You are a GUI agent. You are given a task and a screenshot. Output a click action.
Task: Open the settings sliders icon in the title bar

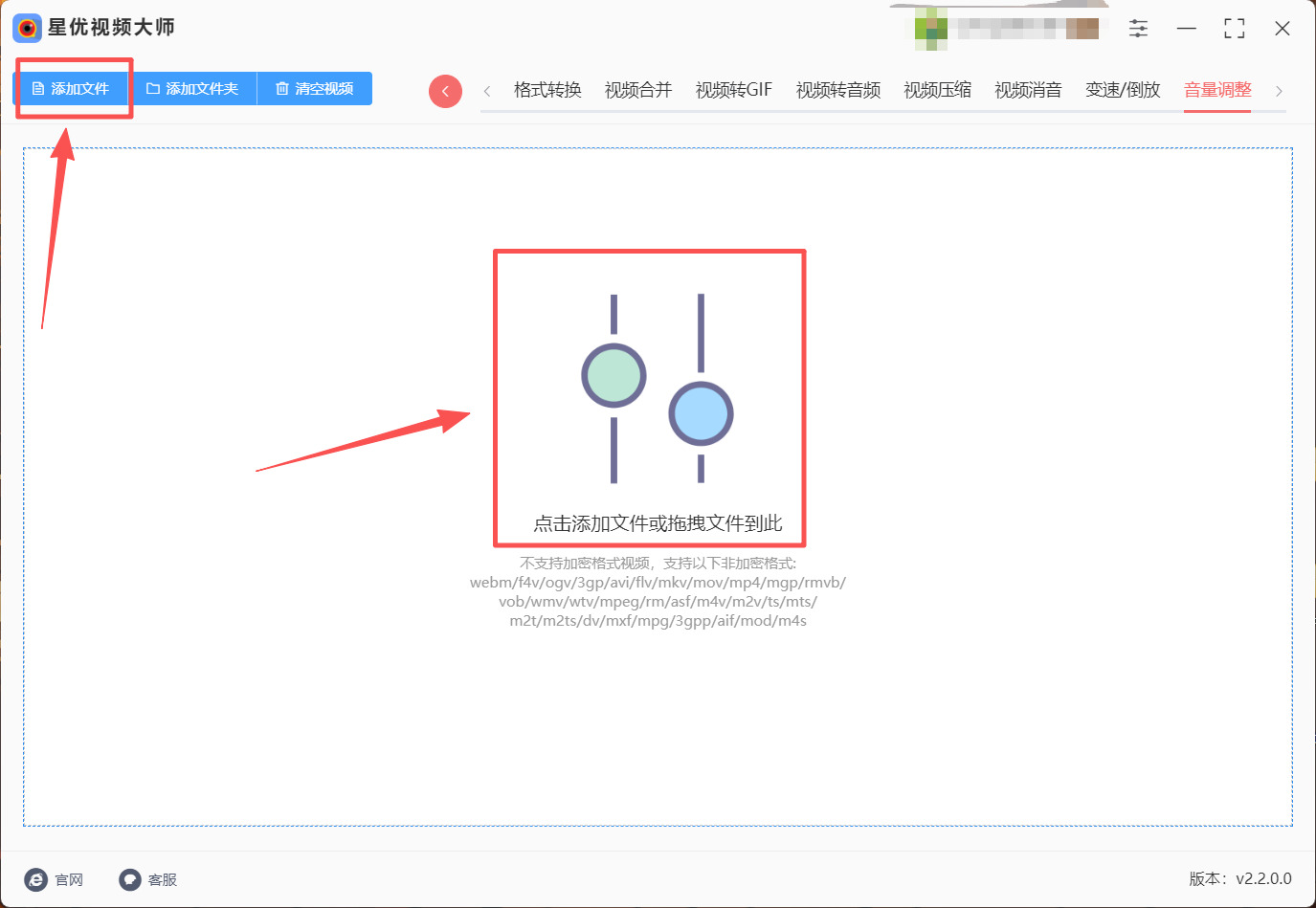(x=1138, y=29)
